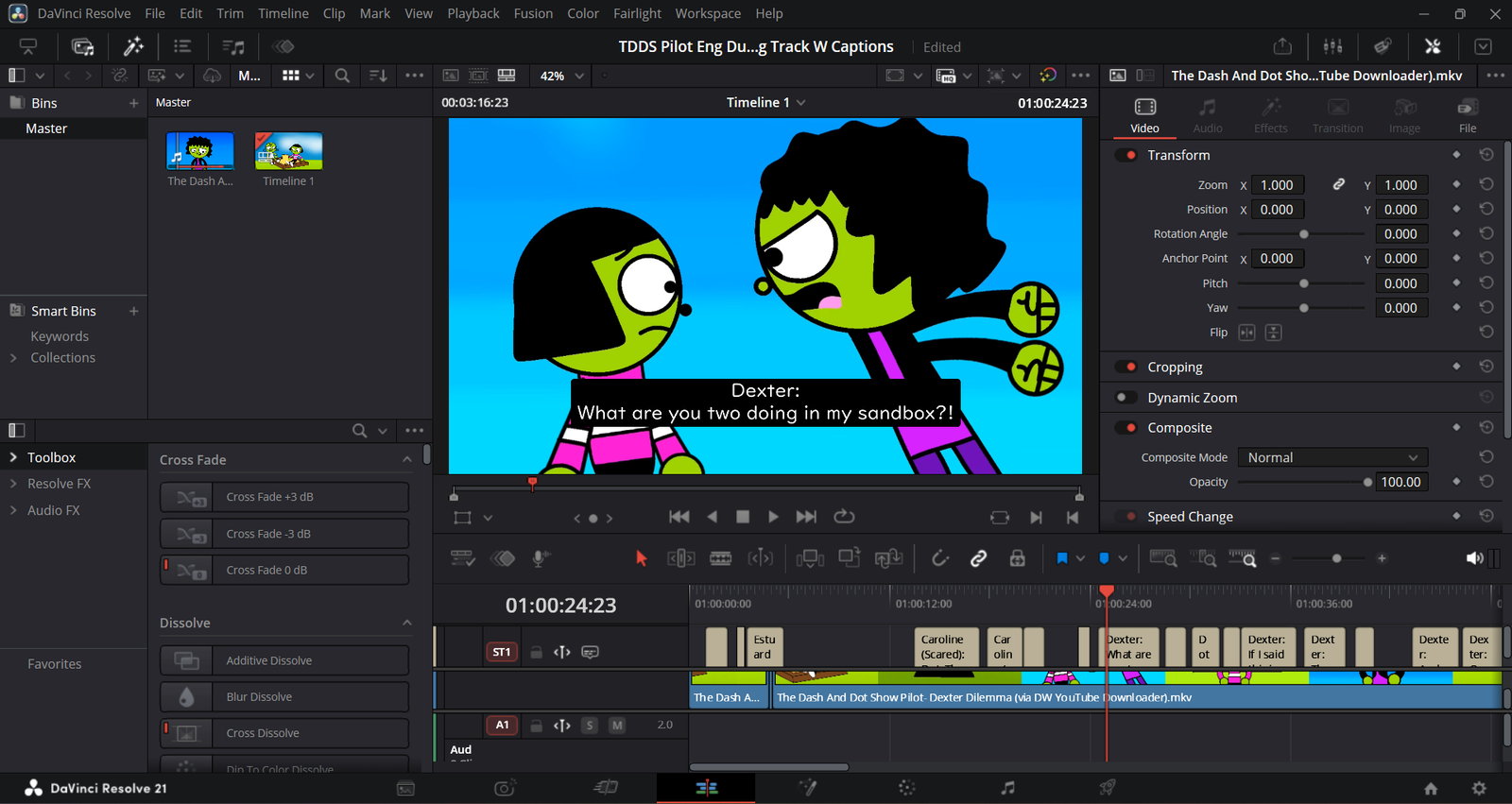Open the Workspace menu
The width and height of the screenshot is (1512, 804).
[708, 13]
